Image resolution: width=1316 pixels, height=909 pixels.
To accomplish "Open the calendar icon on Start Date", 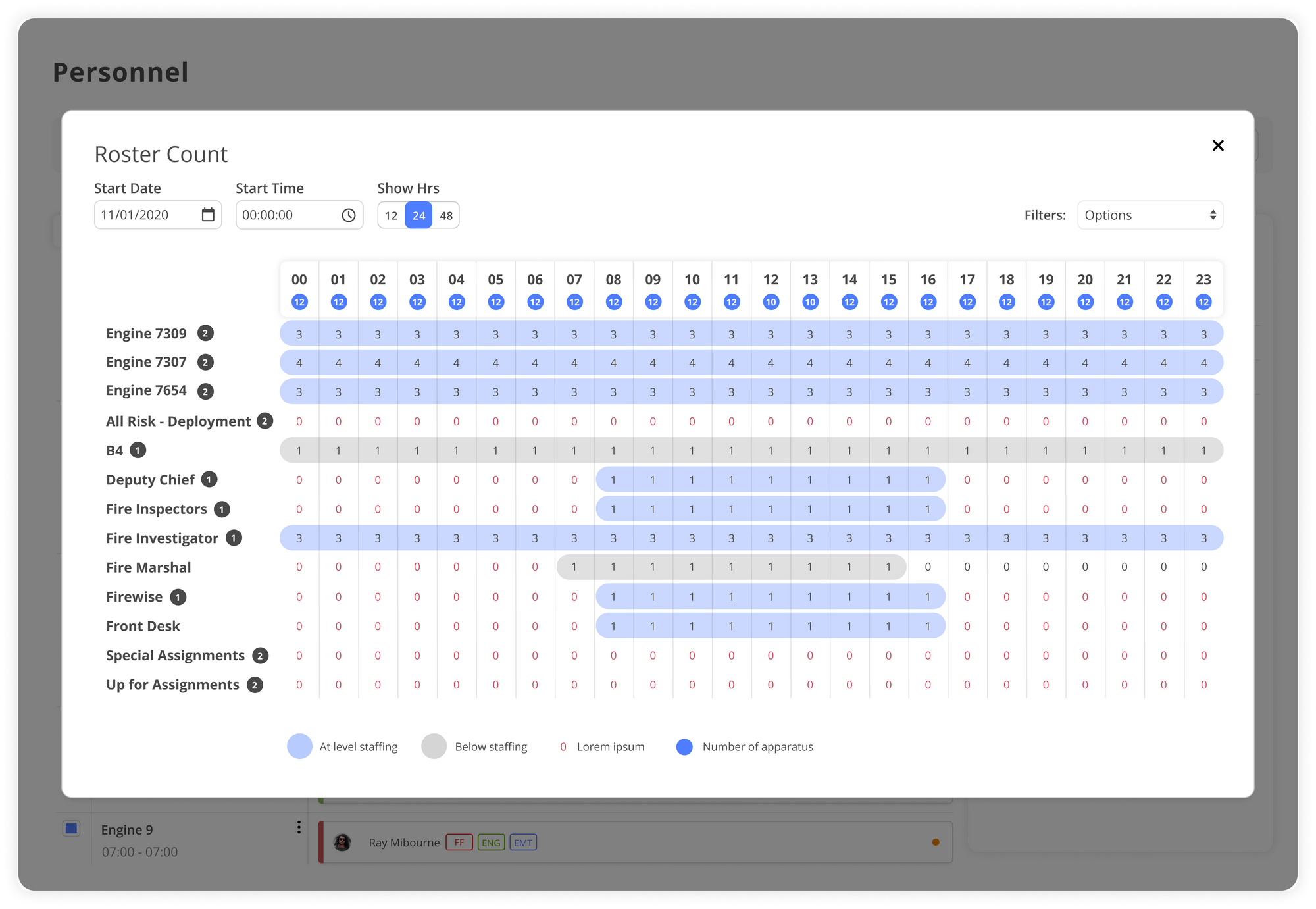I will click(208, 215).
